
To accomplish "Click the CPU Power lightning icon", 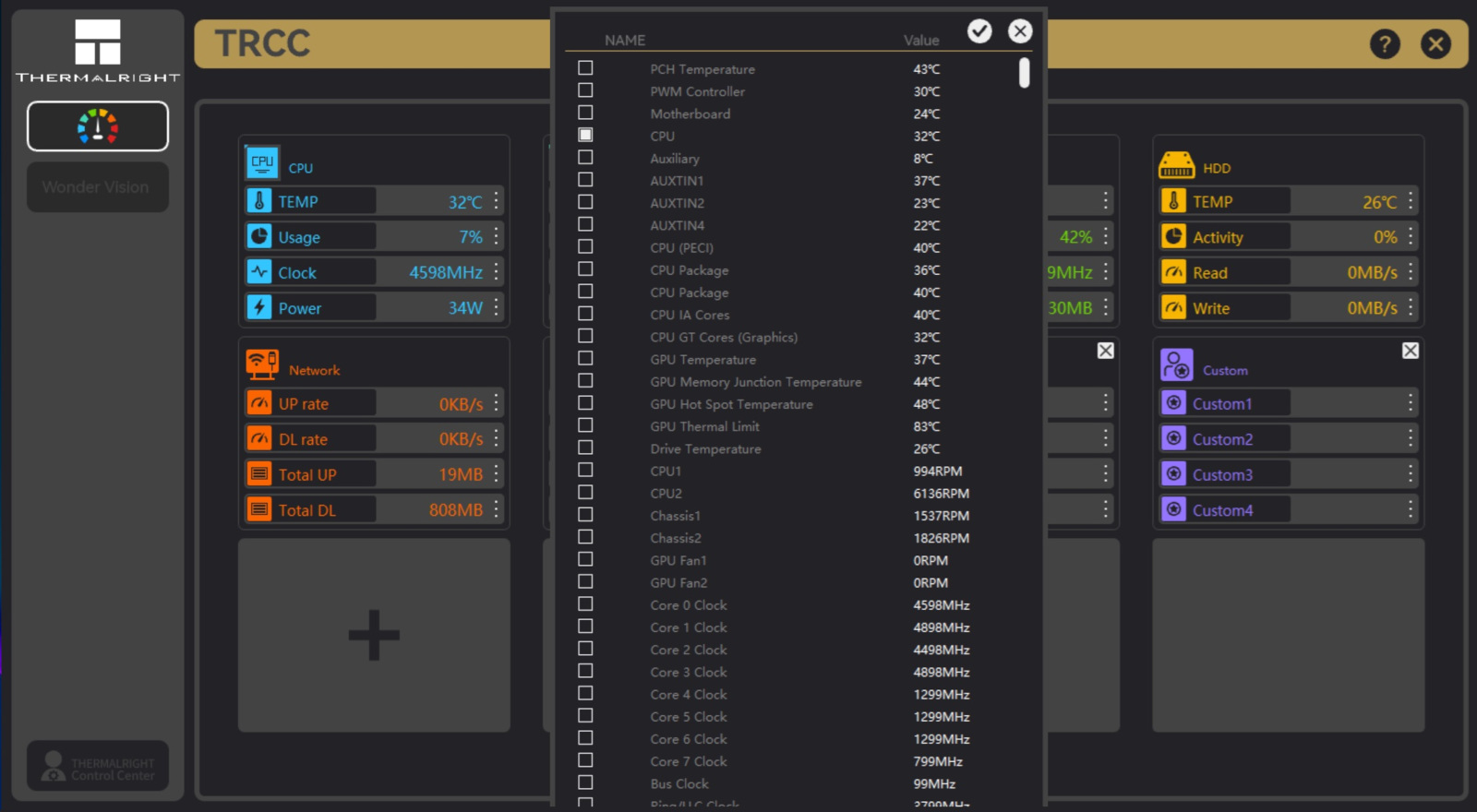I will 259,307.
